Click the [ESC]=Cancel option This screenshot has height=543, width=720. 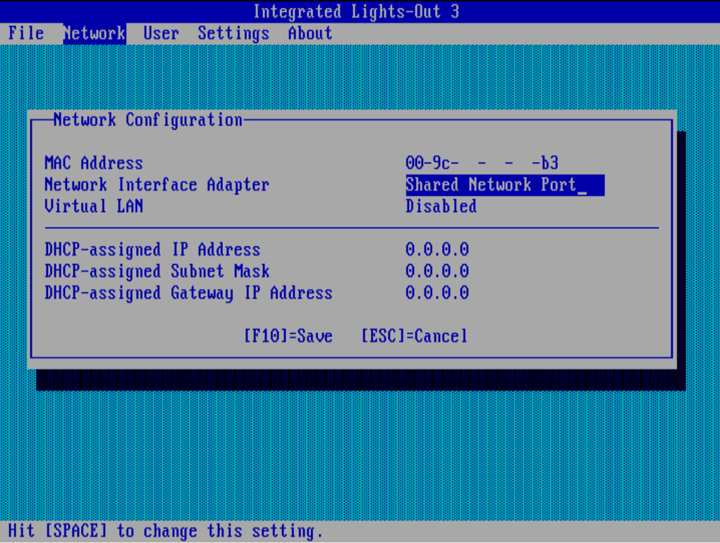[414, 336]
